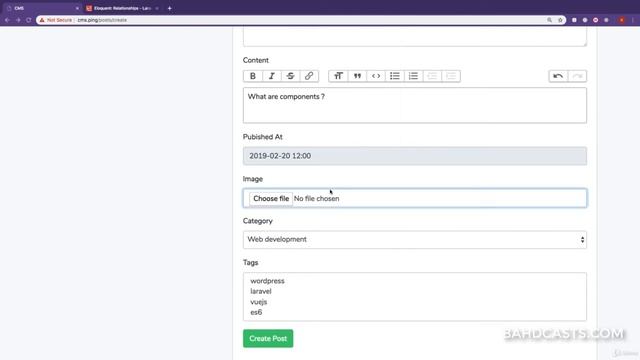
Task: Redo edit in Content editor
Action: [x=577, y=76]
